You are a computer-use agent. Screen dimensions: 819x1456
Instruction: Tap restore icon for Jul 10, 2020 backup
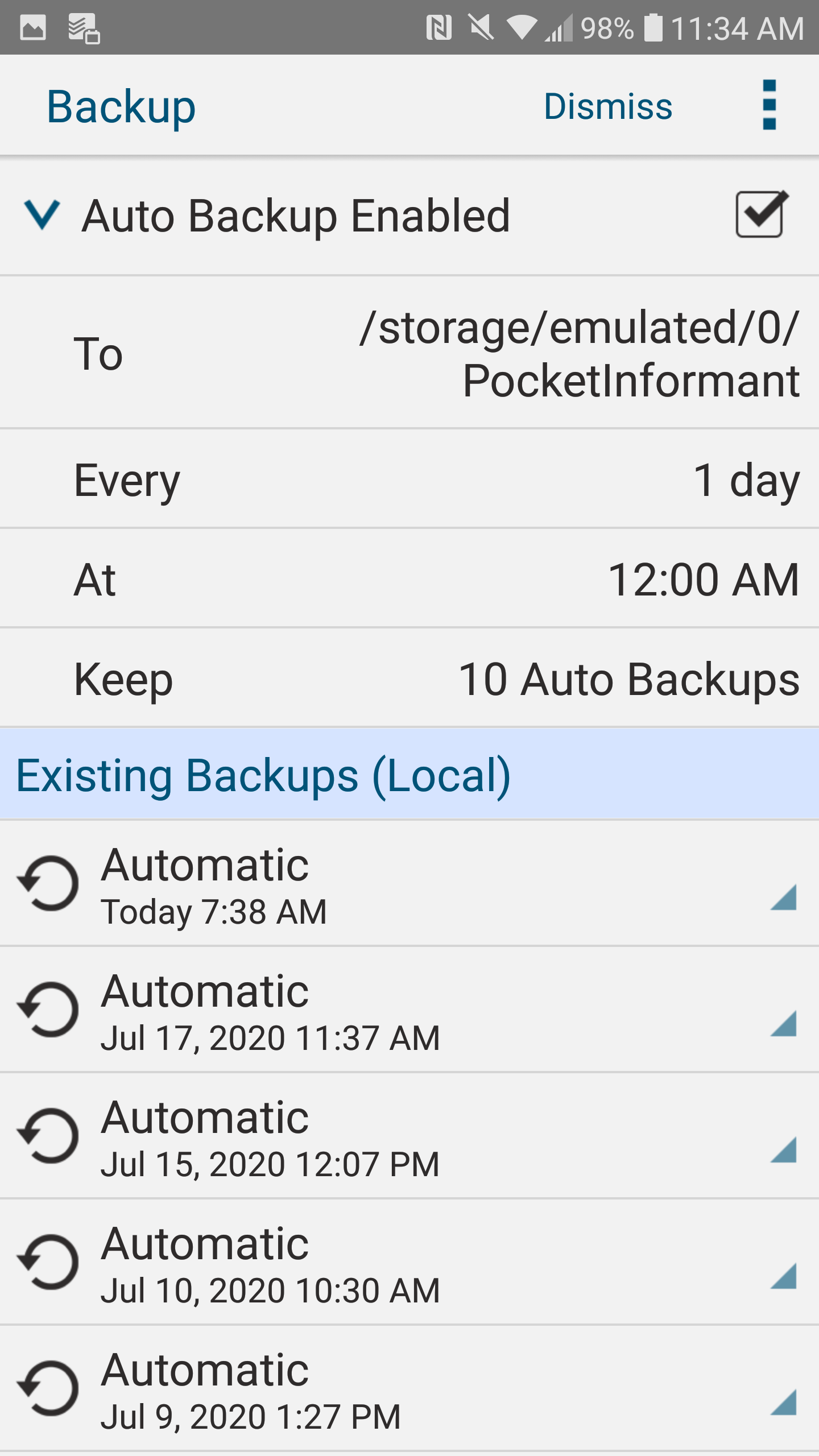coord(49,1262)
